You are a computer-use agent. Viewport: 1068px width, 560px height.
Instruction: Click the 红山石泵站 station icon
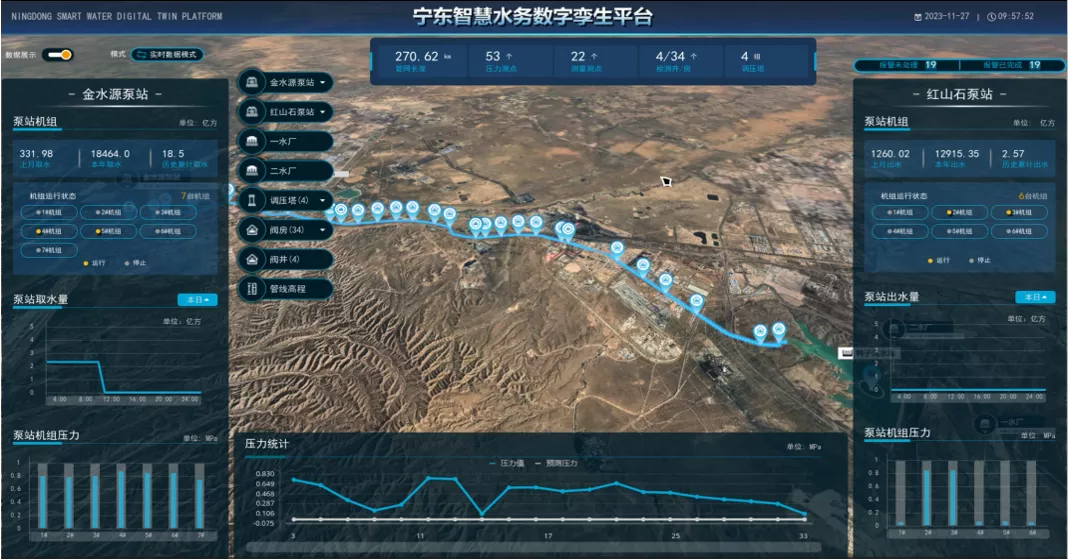(251, 112)
